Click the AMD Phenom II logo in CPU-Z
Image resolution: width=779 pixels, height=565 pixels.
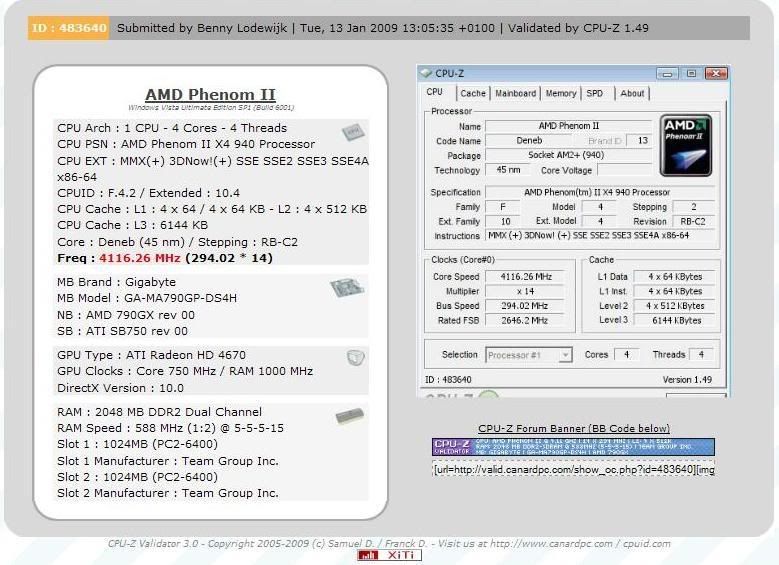click(x=686, y=145)
